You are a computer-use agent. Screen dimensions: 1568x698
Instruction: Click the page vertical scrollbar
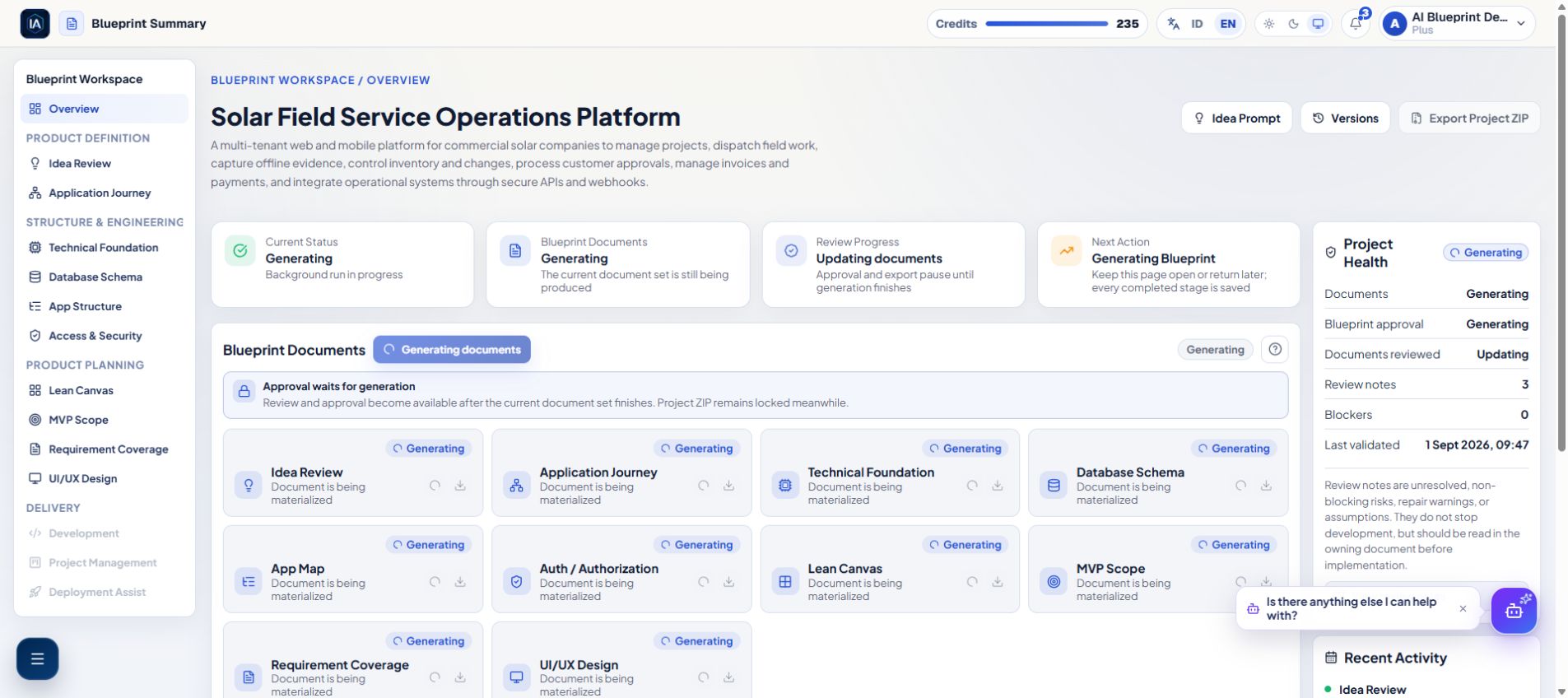click(1561, 233)
